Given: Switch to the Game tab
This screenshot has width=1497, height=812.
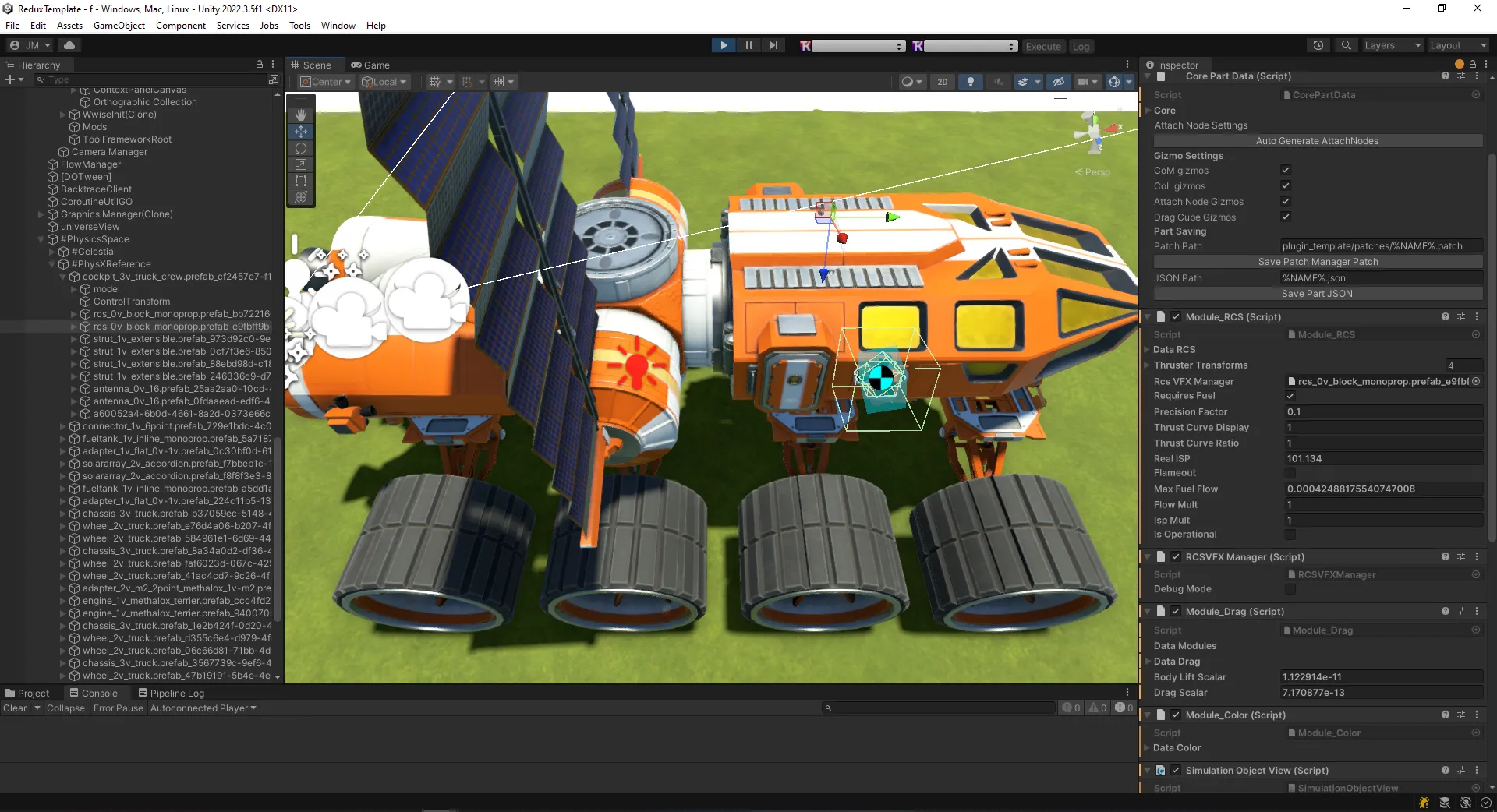Looking at the screenshot, I should point(370,65).
